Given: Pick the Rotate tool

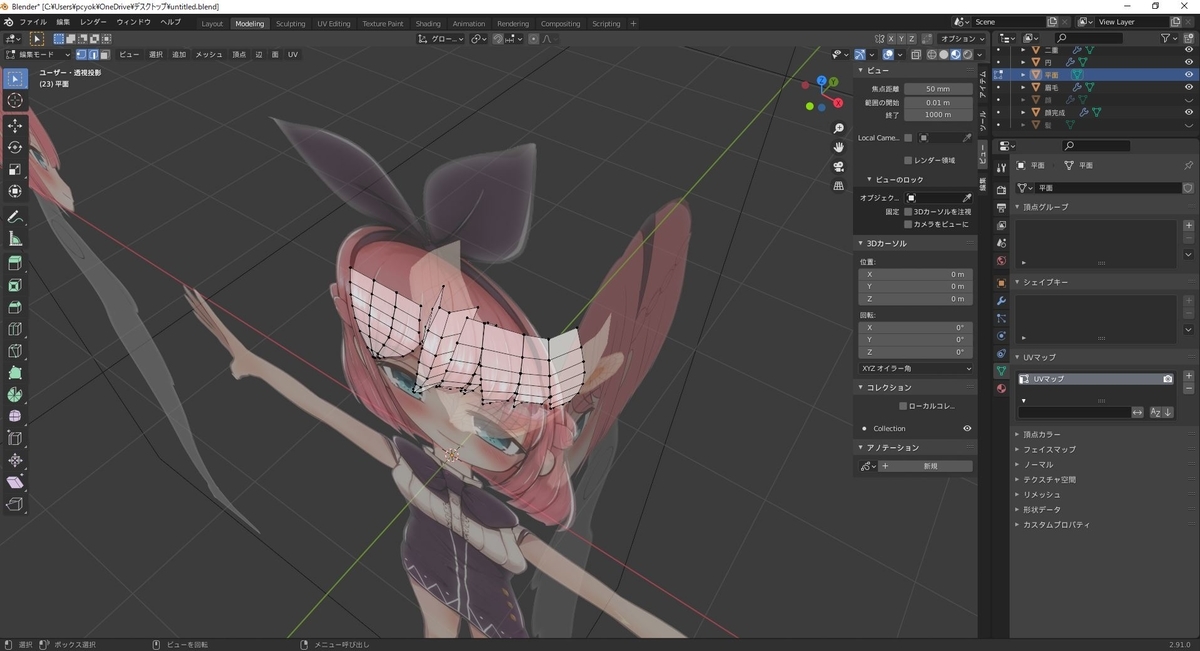Looking at the screenshot, I should (15, 147).
